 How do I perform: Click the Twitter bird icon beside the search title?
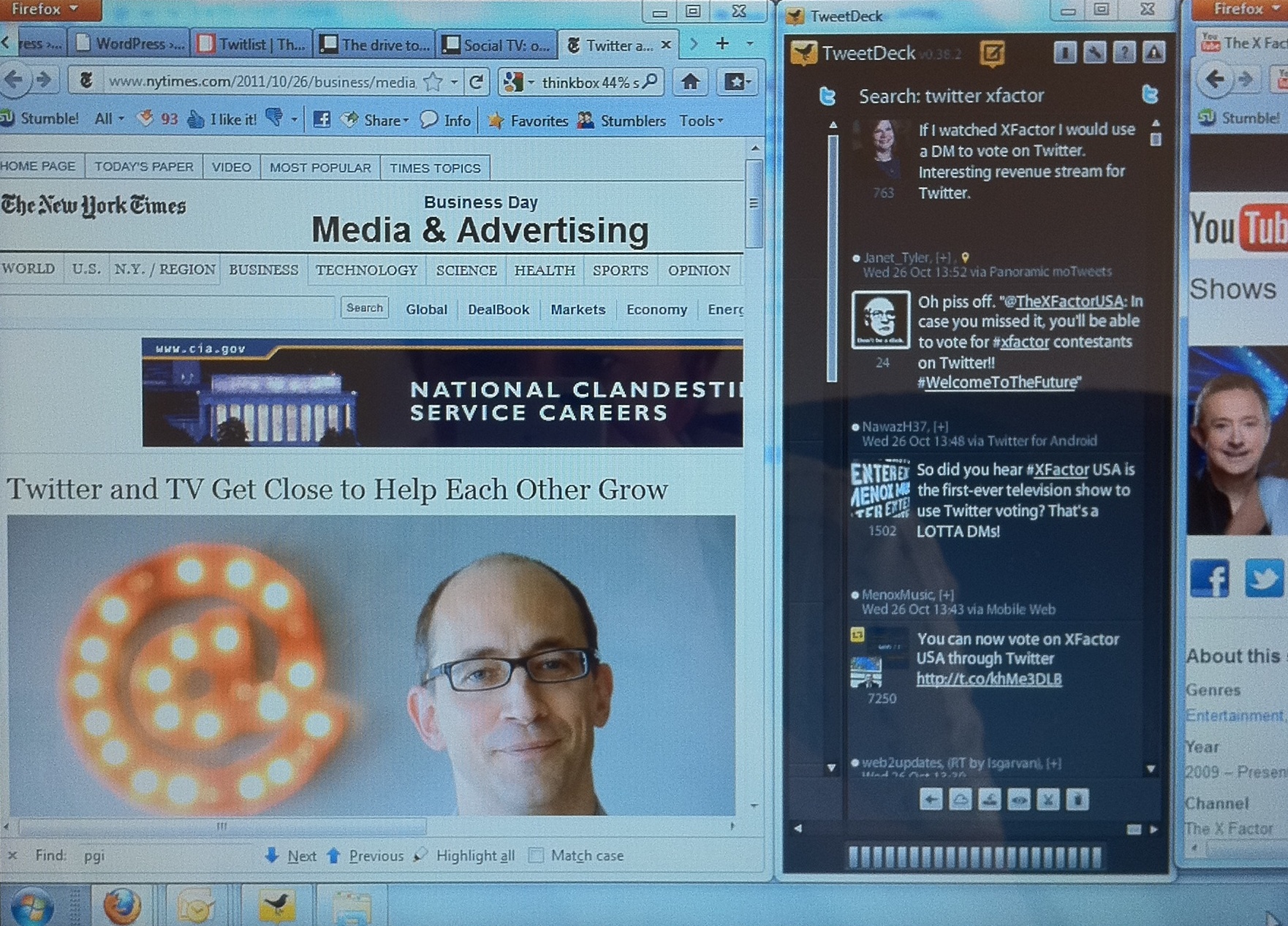827,96
